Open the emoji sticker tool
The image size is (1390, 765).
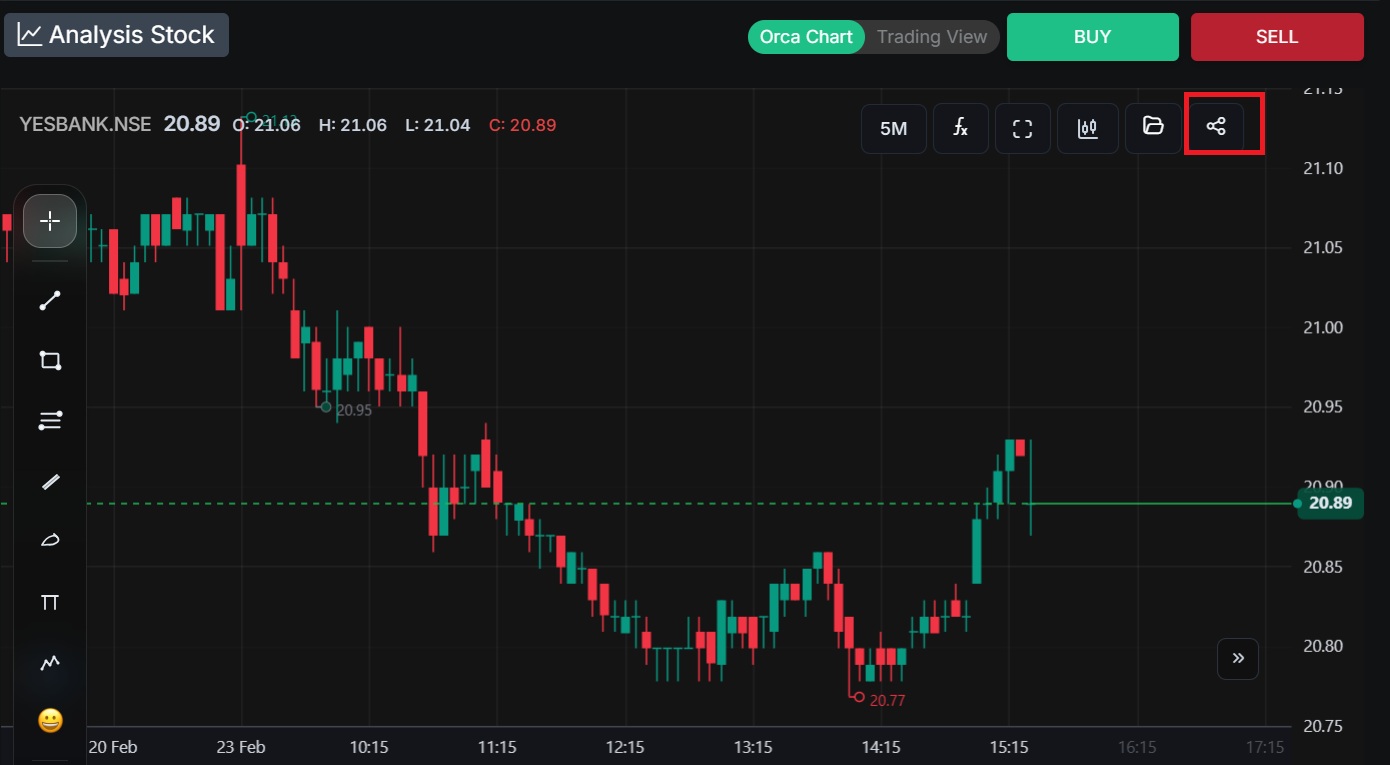tap(50, 720)
